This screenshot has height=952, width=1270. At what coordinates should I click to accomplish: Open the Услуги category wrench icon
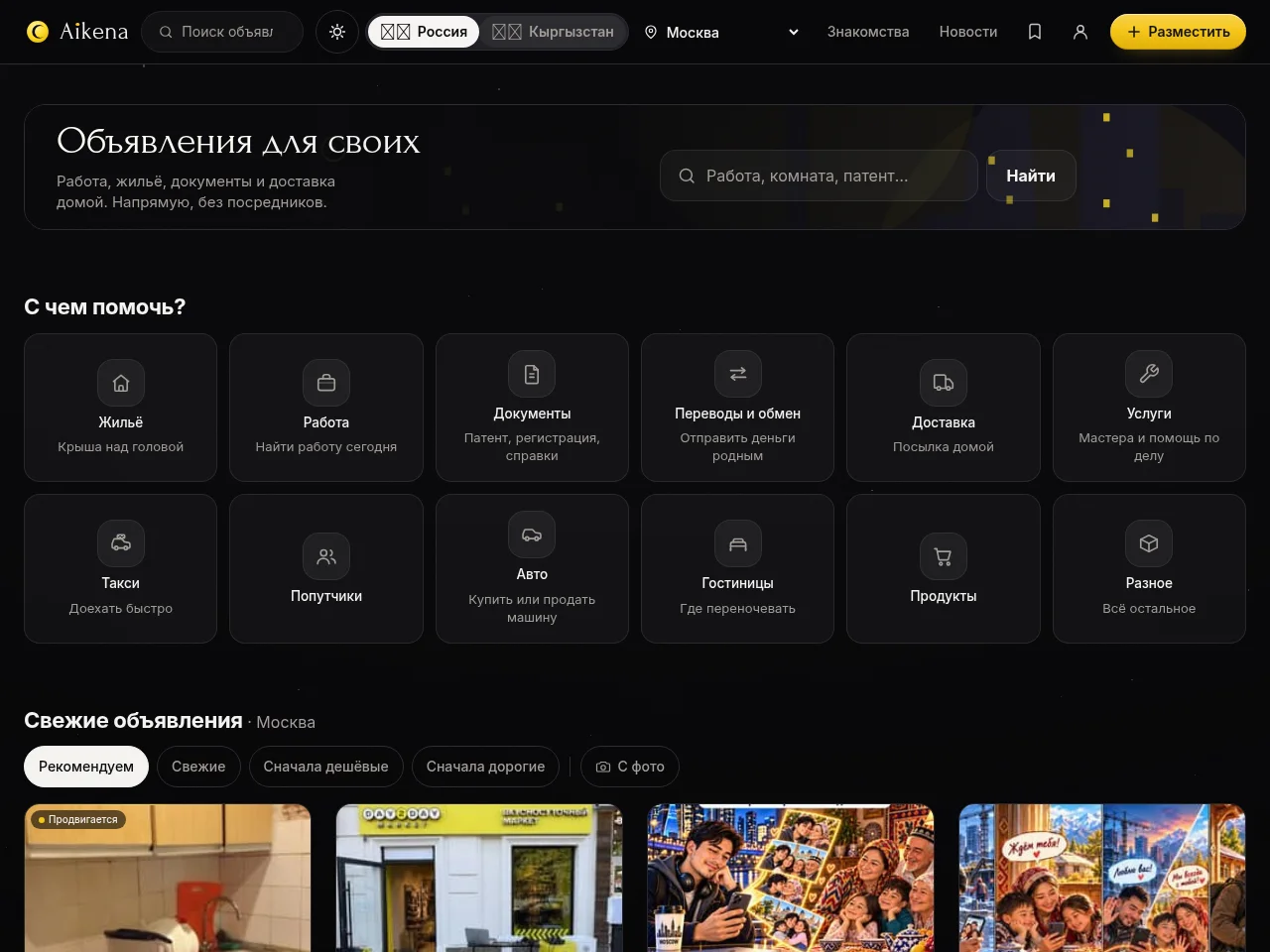point(1149,374)
